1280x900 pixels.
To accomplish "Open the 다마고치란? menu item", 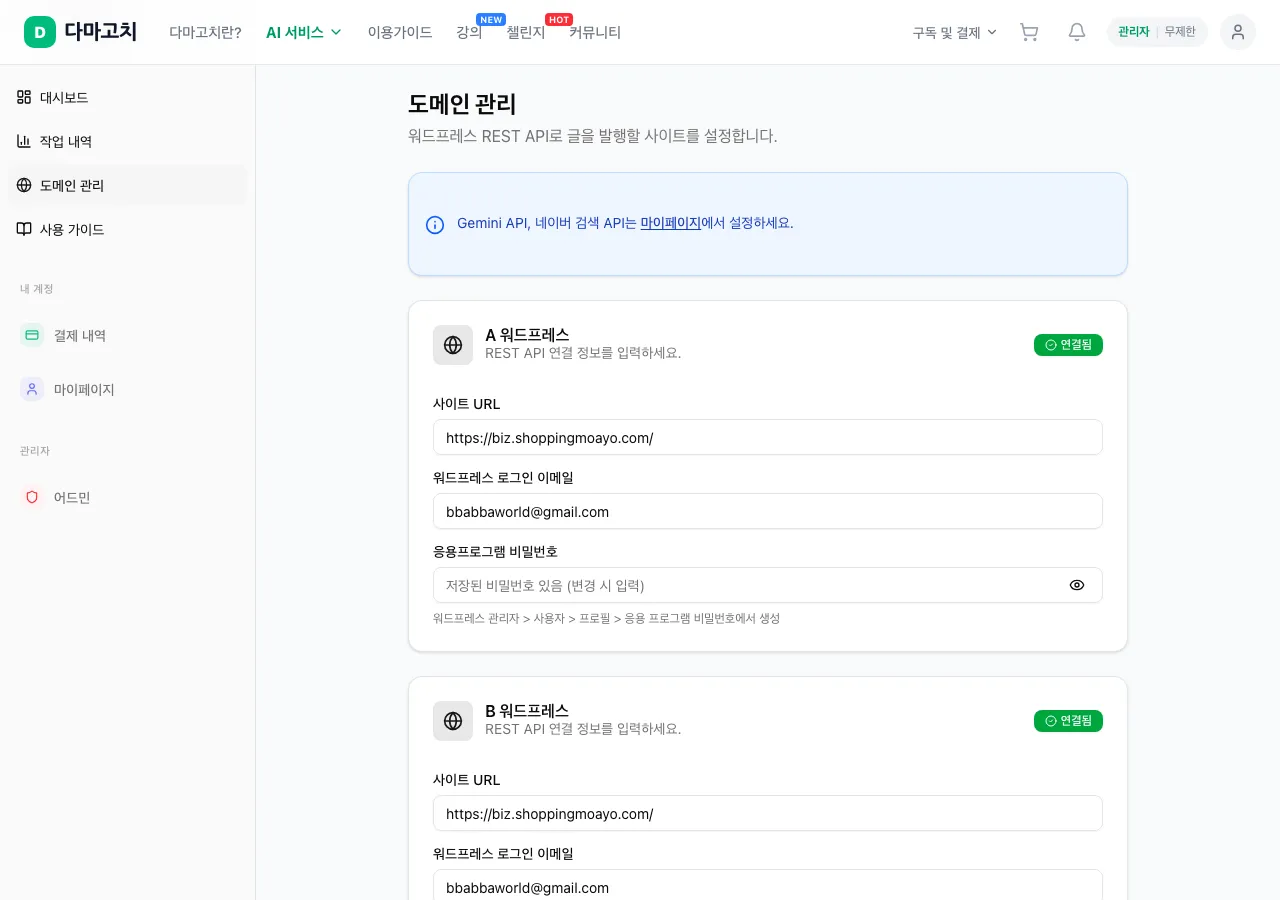I will pos(205,32).
